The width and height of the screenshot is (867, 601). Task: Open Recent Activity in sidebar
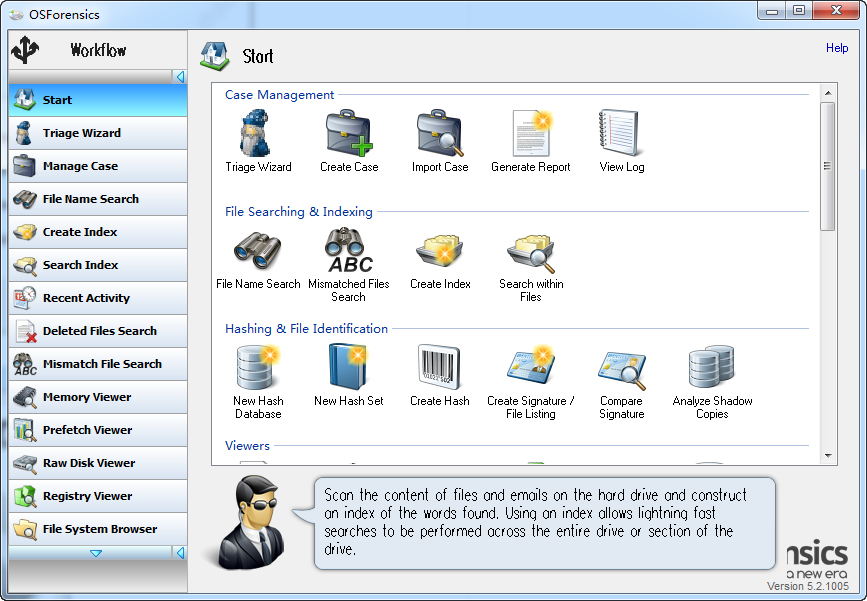tap(98, 298)
